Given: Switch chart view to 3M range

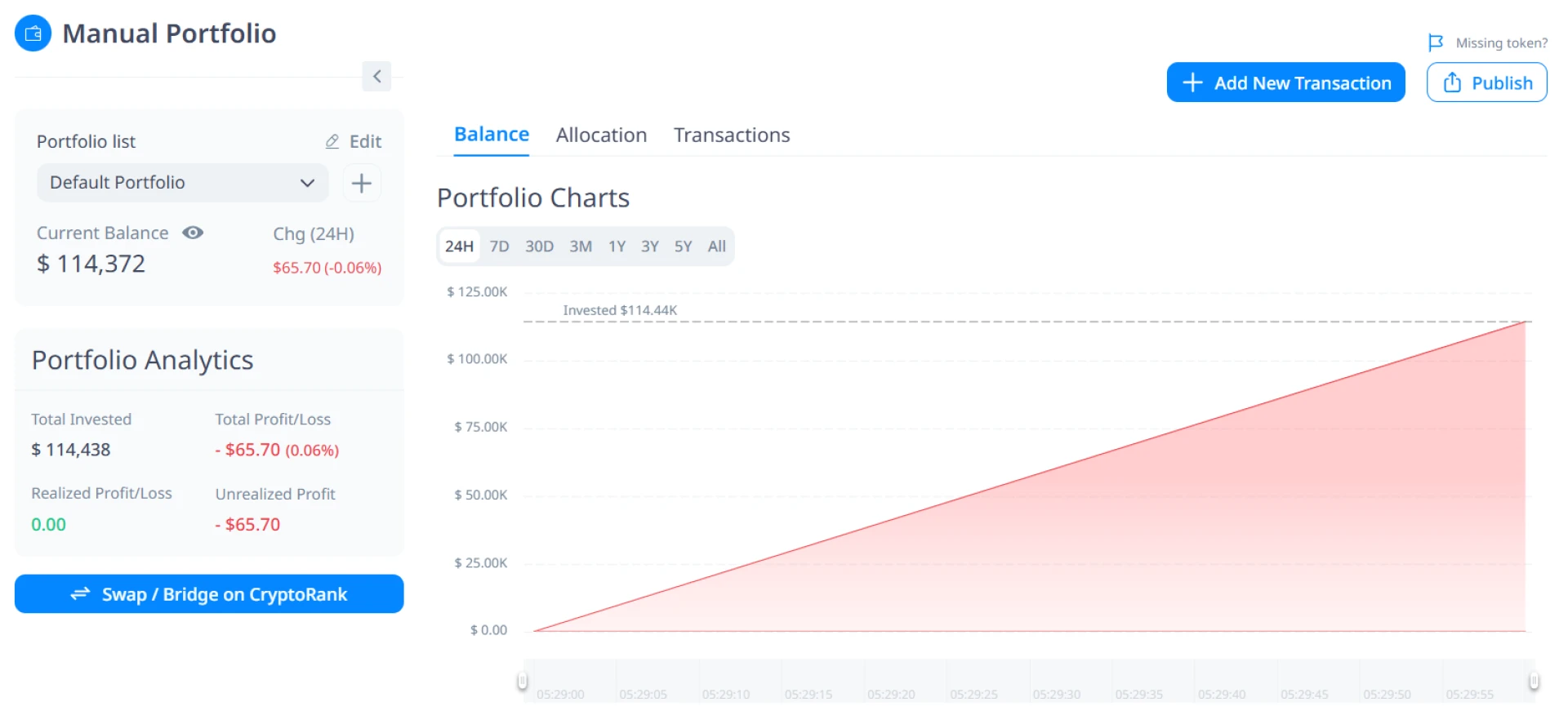Looking at the screenshot, I should (581, 246).
